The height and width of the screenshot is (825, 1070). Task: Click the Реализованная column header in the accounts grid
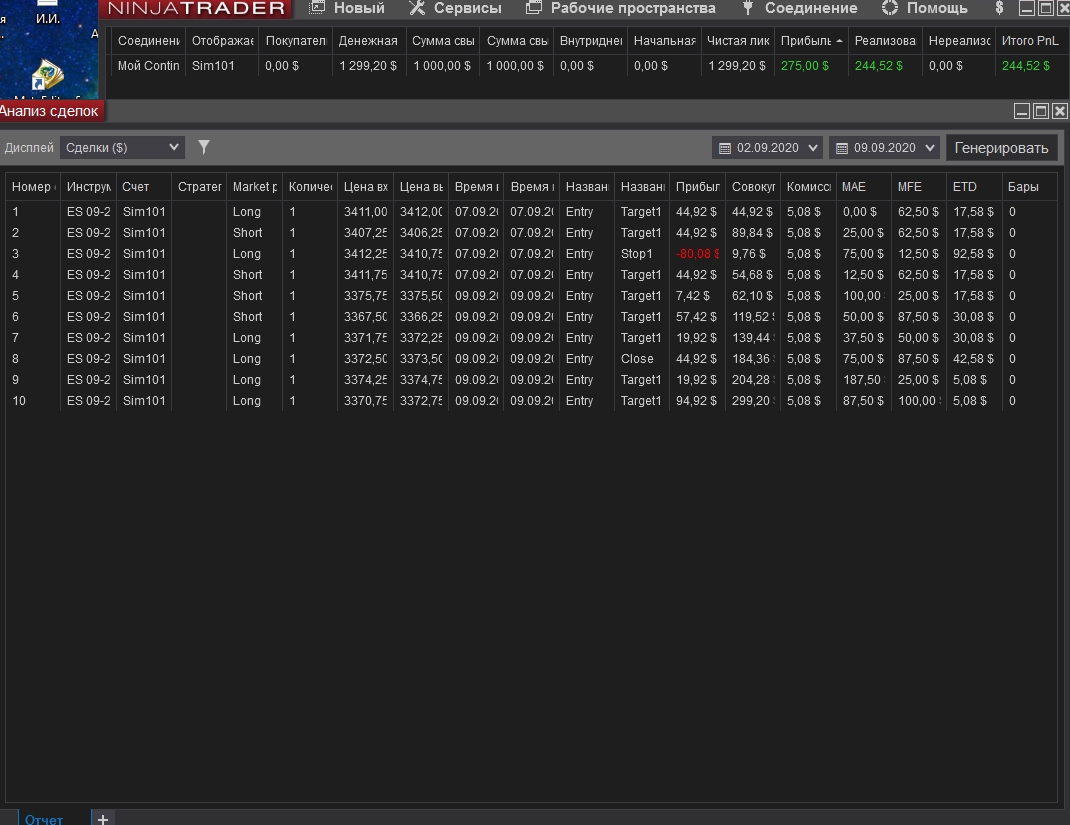(x=885, y=41)
